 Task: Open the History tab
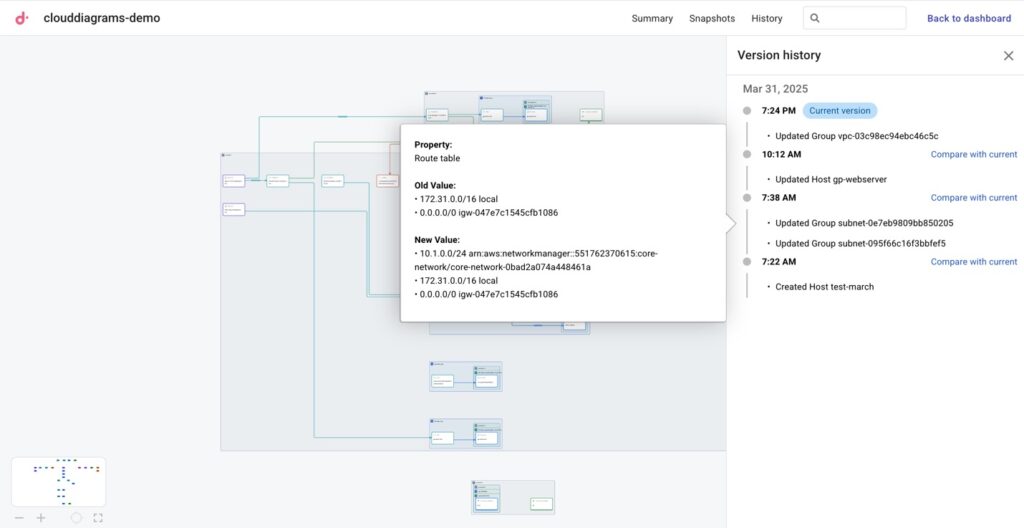pyautogui.click(x=767, y=18)
